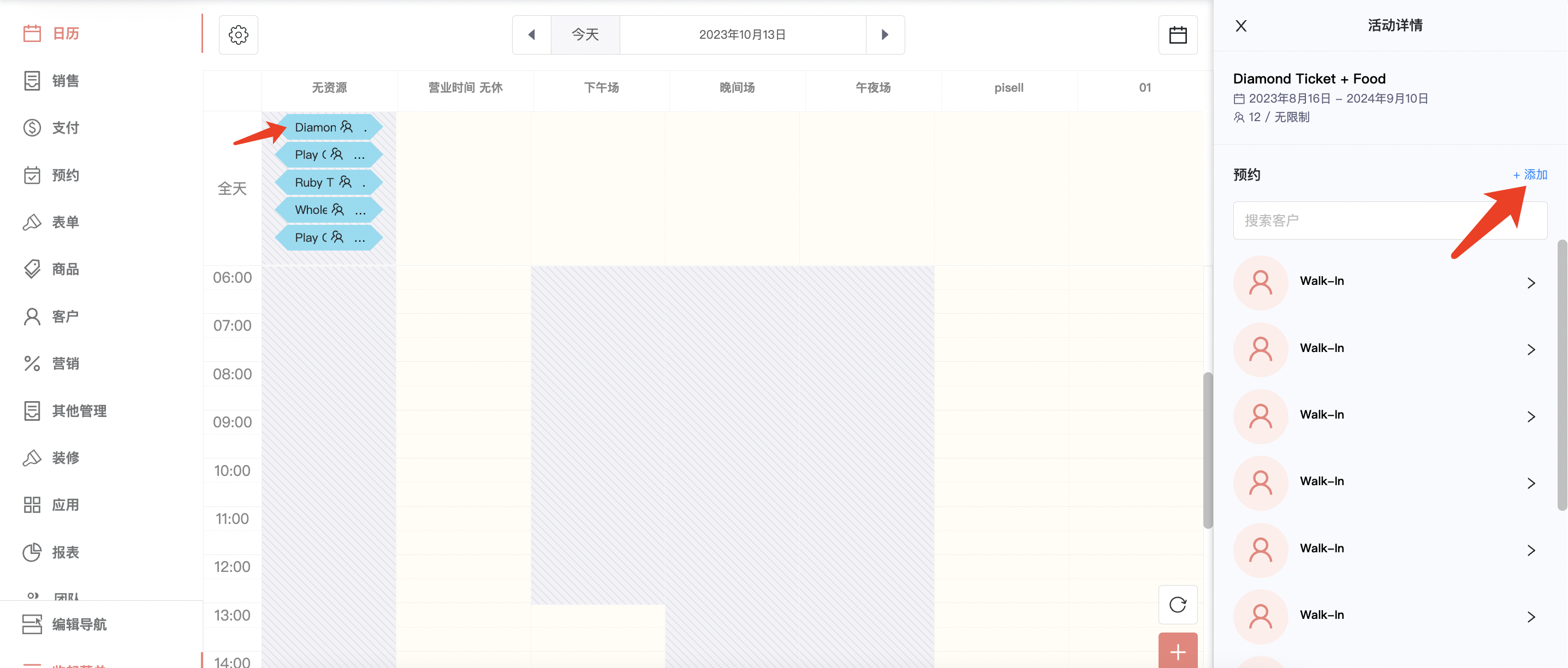This screenshot has width=1568, height=668.
Task: Select the 营业时间 无休 column header
Action: [x=465, y=88]
